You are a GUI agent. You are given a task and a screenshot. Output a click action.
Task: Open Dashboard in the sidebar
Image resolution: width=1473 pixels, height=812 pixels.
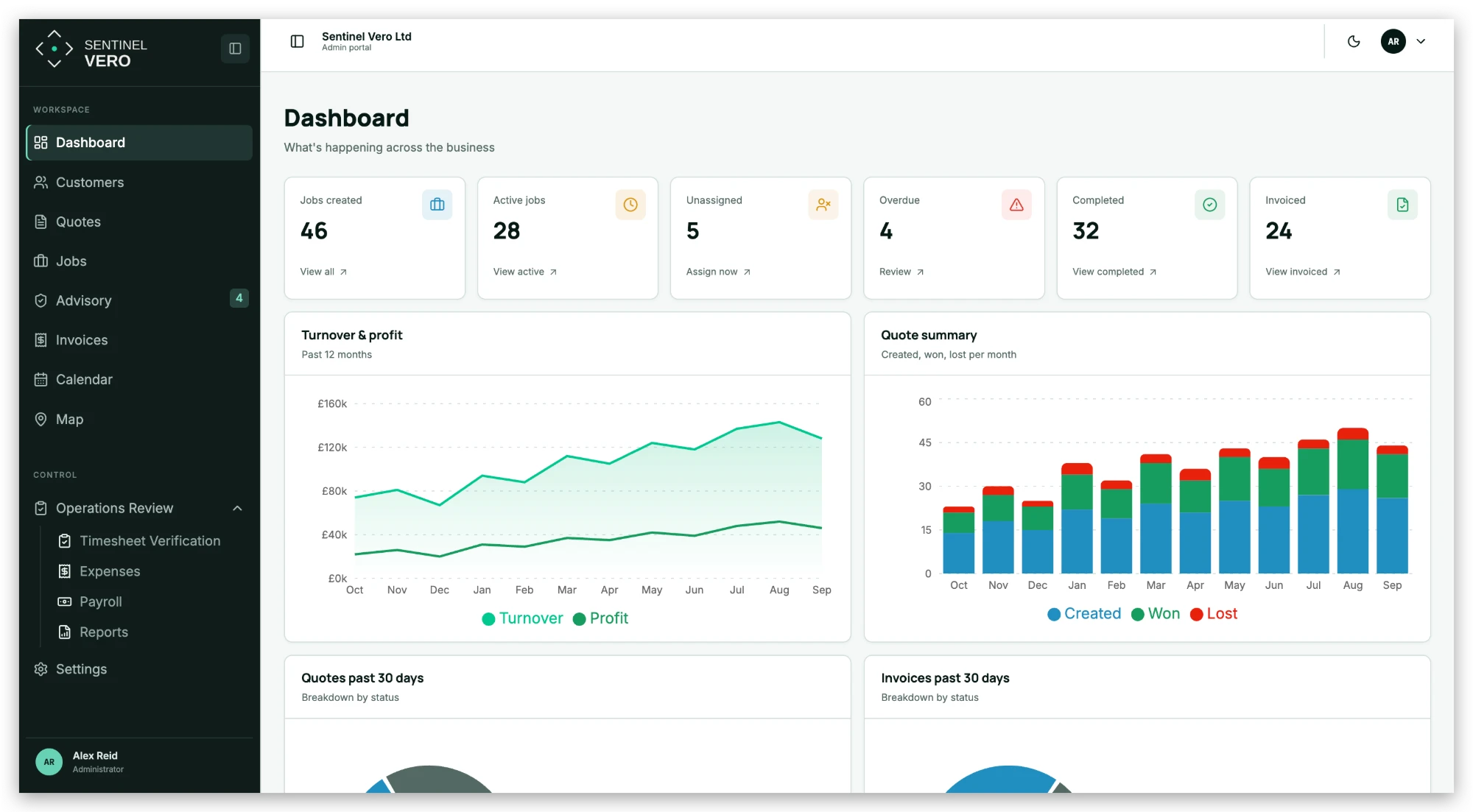point(139,143)
